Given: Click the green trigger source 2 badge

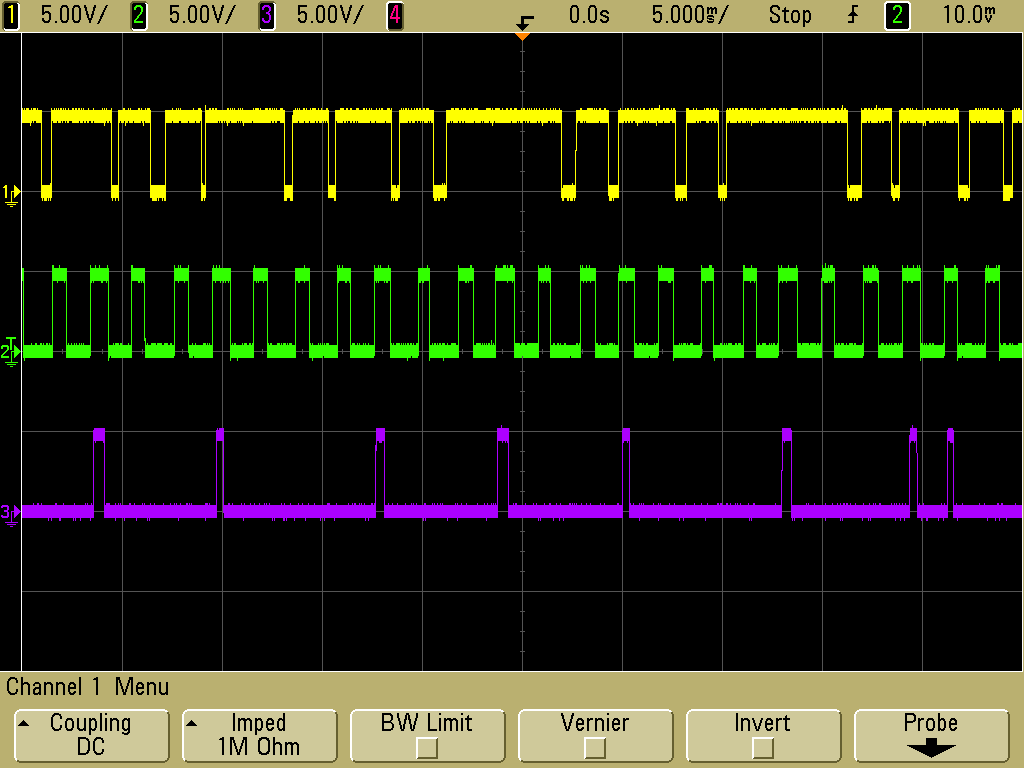Looking at the screenshot, I should pos(897,15).
